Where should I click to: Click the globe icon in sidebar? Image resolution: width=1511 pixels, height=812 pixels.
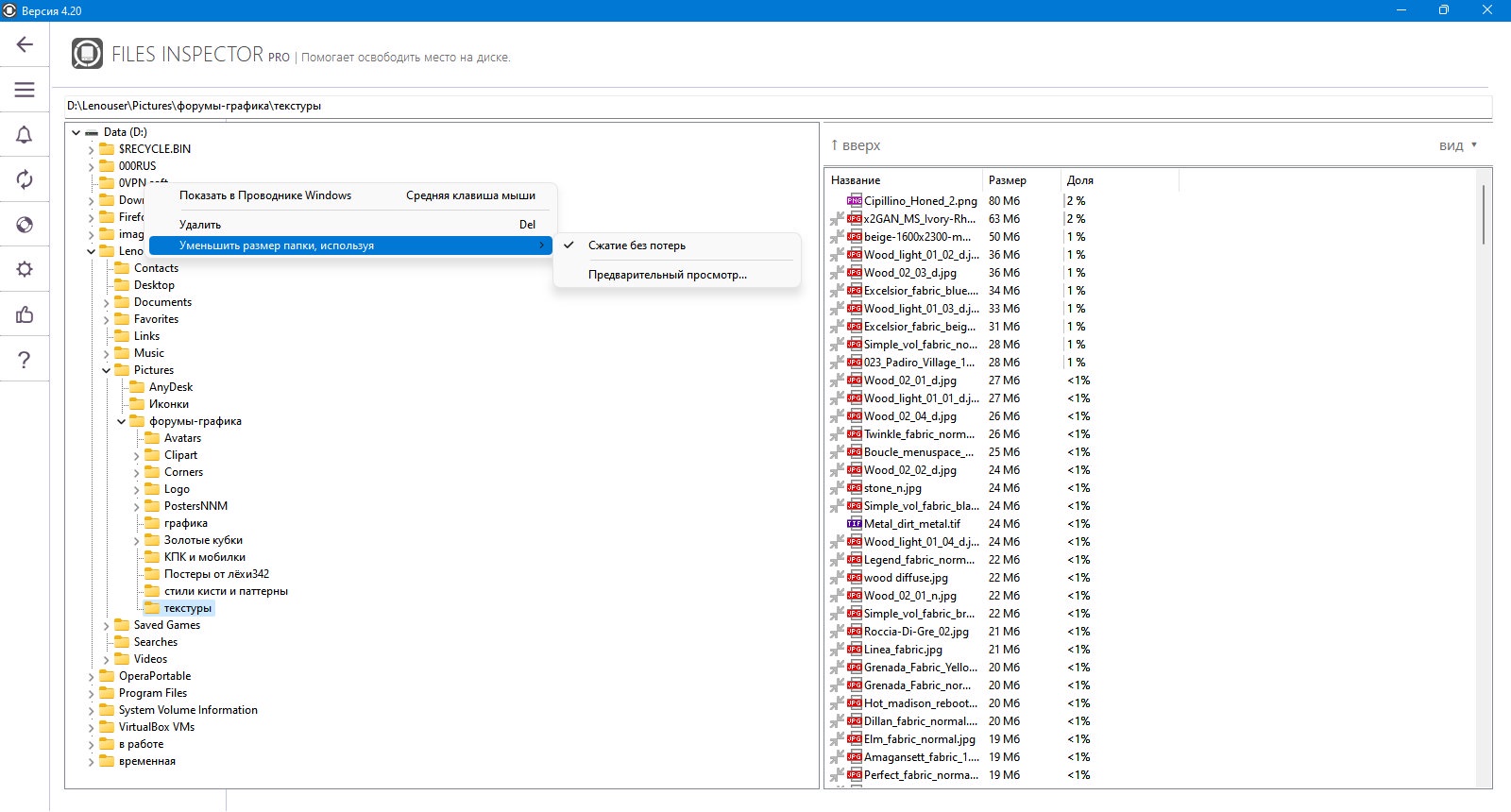click(x=25, y=225)
